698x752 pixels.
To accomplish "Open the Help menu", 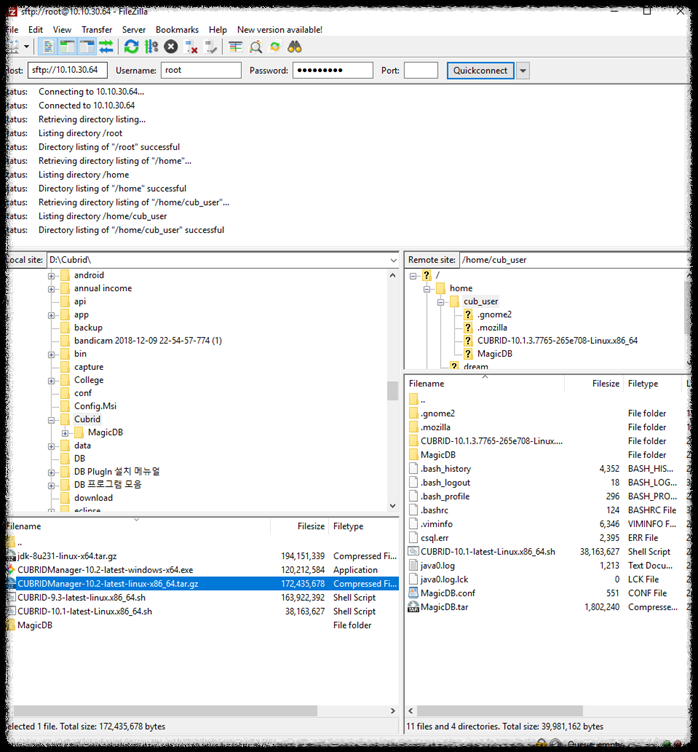I will [218, 30].
